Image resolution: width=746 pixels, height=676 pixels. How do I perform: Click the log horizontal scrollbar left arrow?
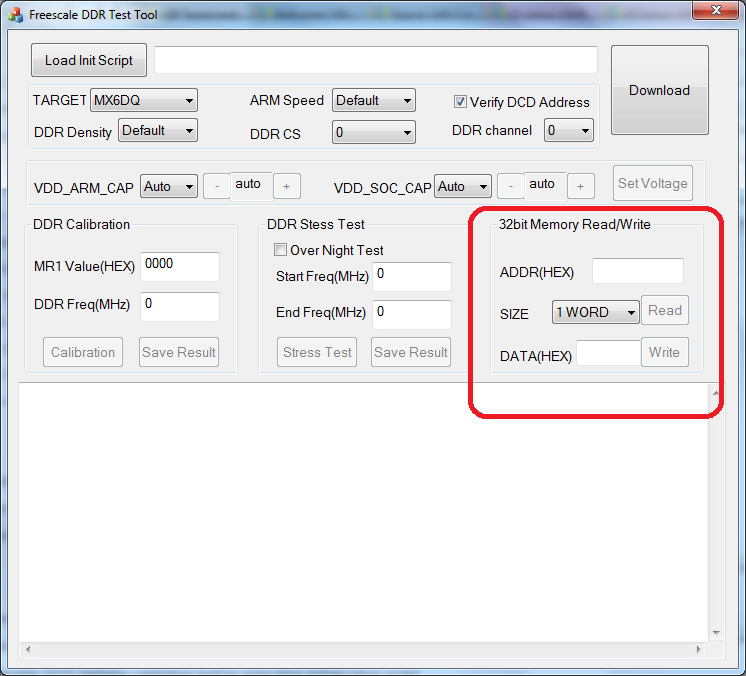[x=28, y=649]
